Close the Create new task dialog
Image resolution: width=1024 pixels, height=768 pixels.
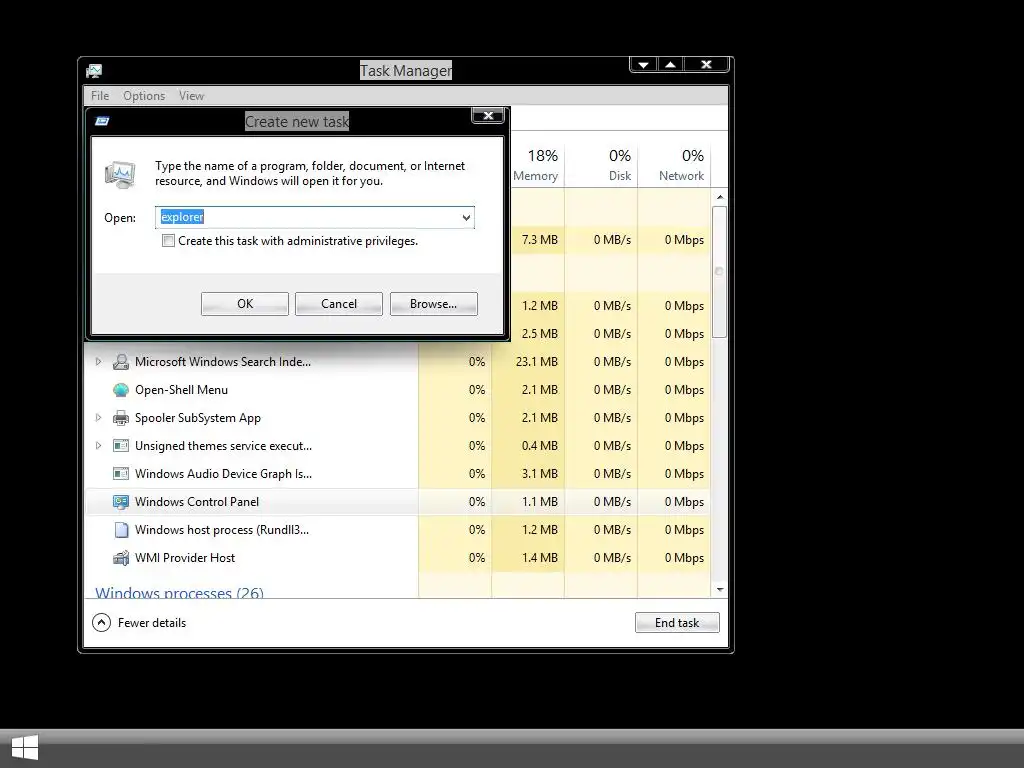[x=488, y=116]
